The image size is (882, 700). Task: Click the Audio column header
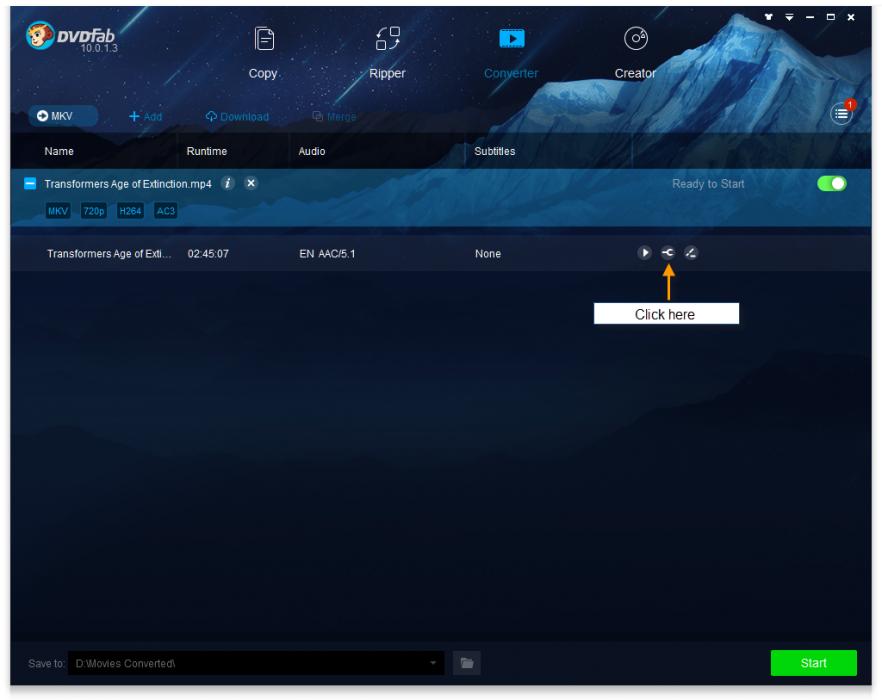[x=312, y=151]
